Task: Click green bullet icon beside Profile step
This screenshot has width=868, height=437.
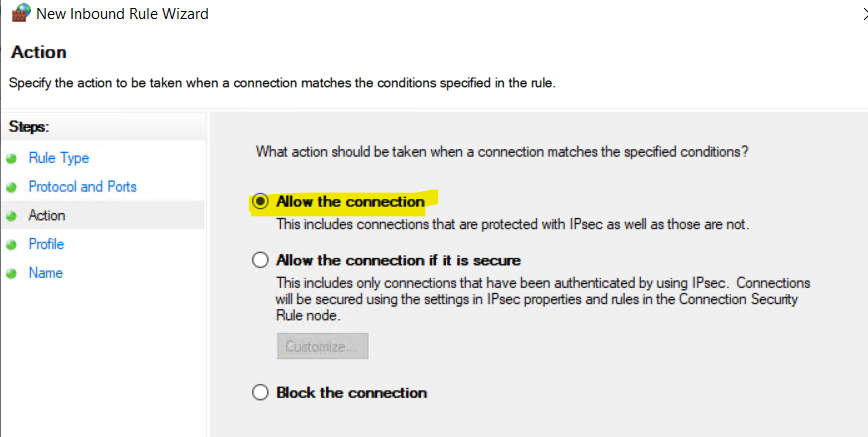Action: pos(11,245)
